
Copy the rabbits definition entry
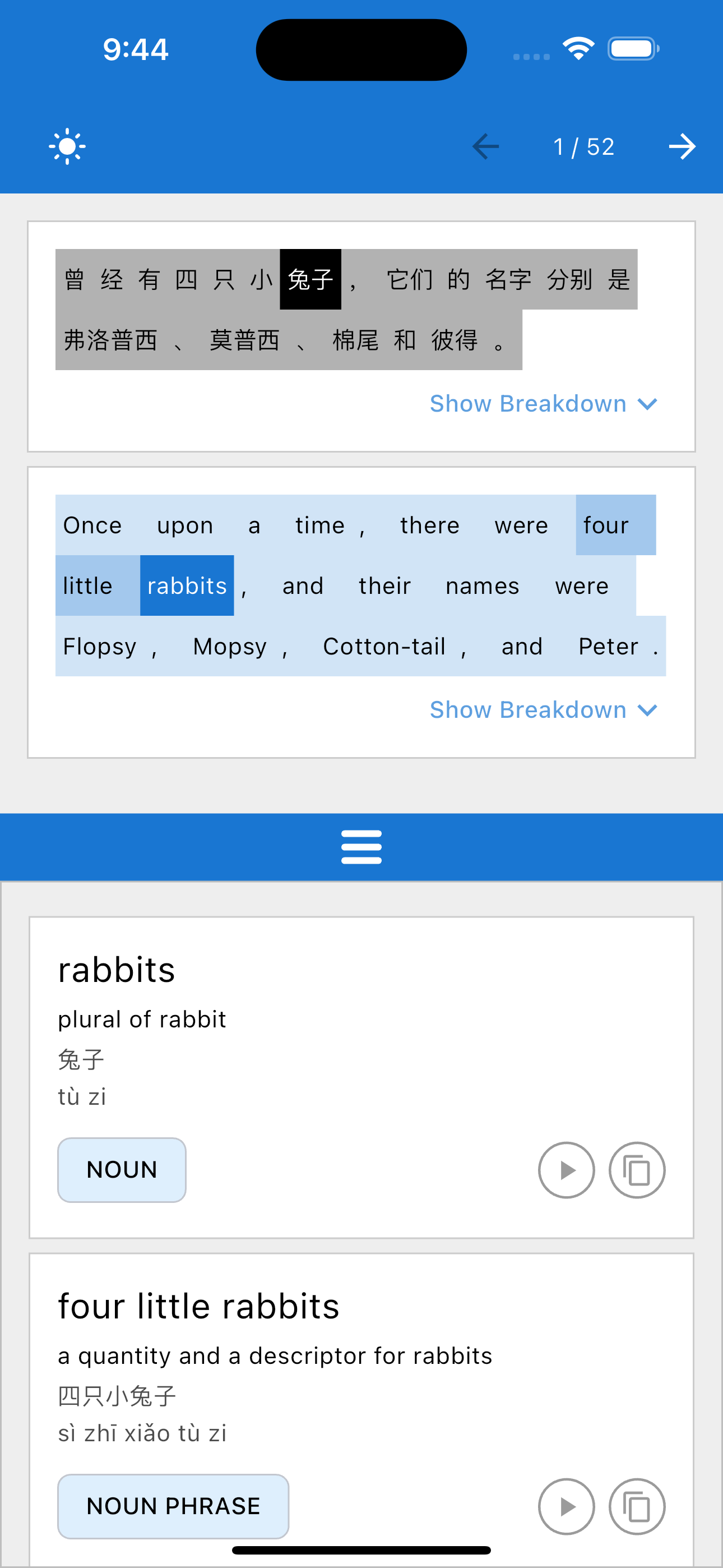coord(637,1170)
